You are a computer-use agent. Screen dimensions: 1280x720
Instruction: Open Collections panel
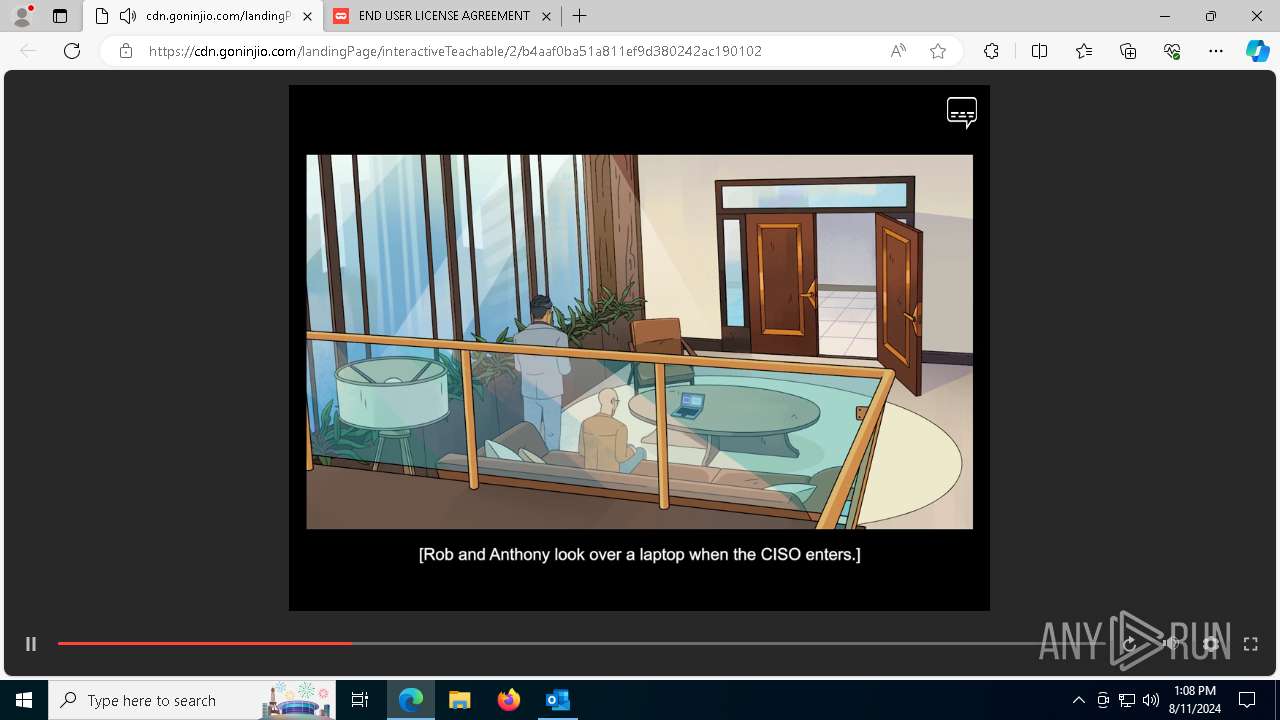pyautogui.click(x=1128, y=51)
